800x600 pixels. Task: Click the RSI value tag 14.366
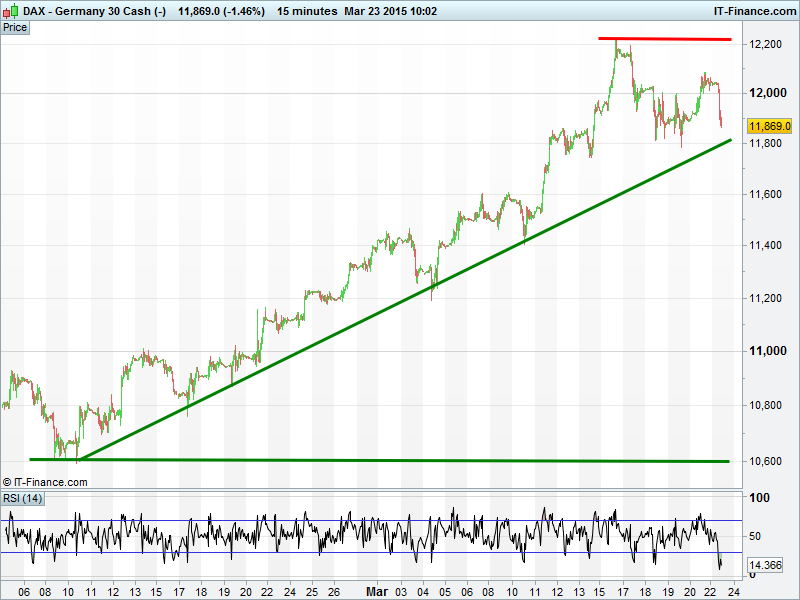point(765,566)
